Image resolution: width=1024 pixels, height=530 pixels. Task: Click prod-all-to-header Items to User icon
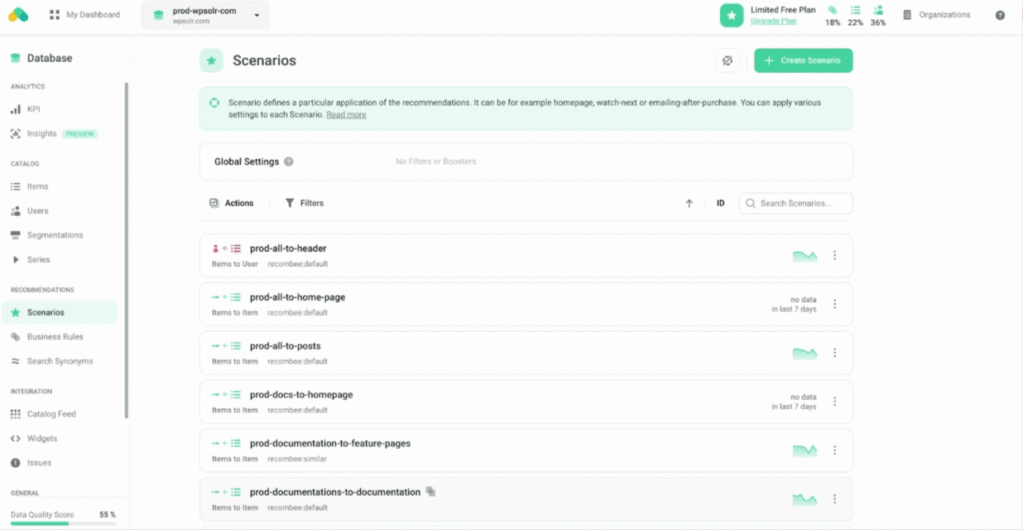click(227, 249)
